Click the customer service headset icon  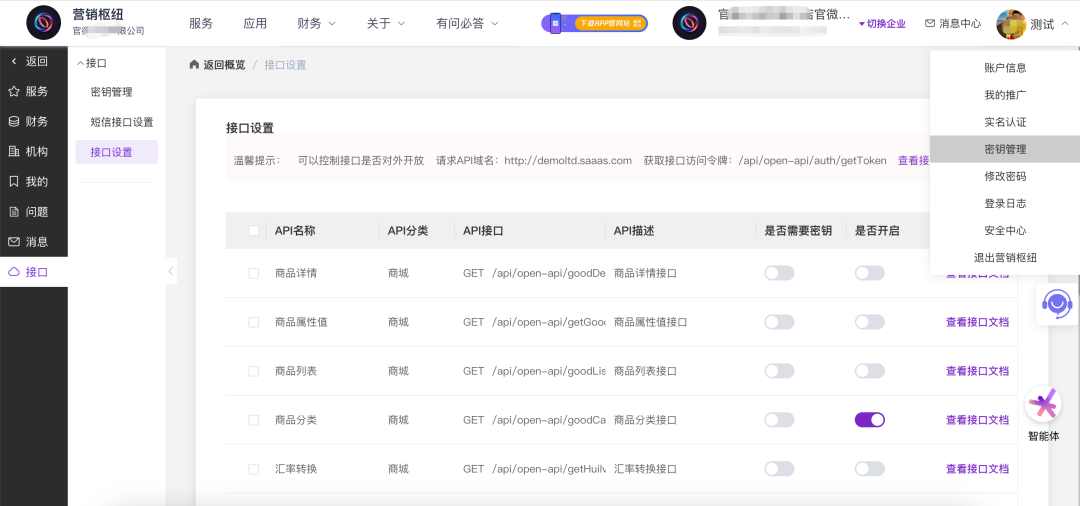click(x=1056, y=303)
